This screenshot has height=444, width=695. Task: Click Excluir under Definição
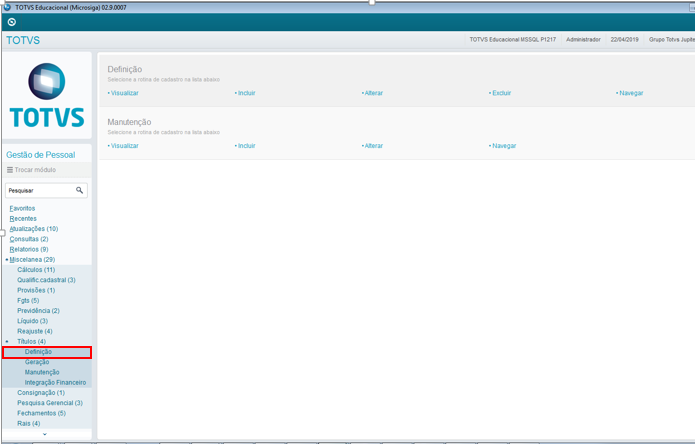pyautogui.click(x=501, y=93)
